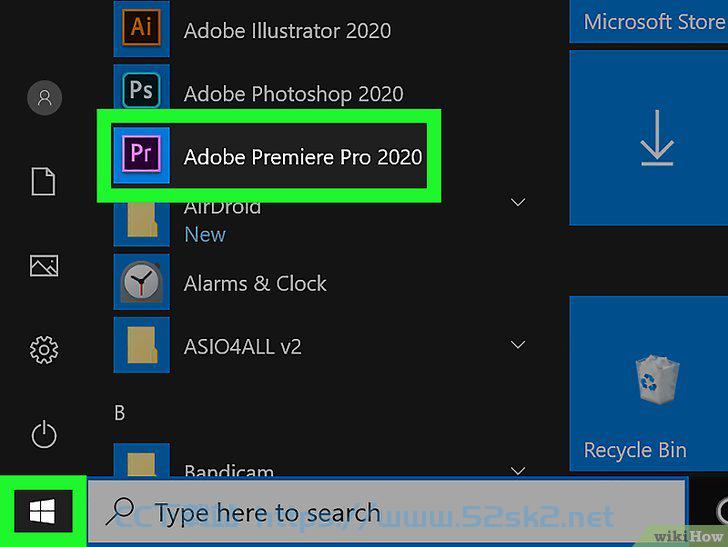Open the user account icon
The image size is (728, 547).
point(45,98)
